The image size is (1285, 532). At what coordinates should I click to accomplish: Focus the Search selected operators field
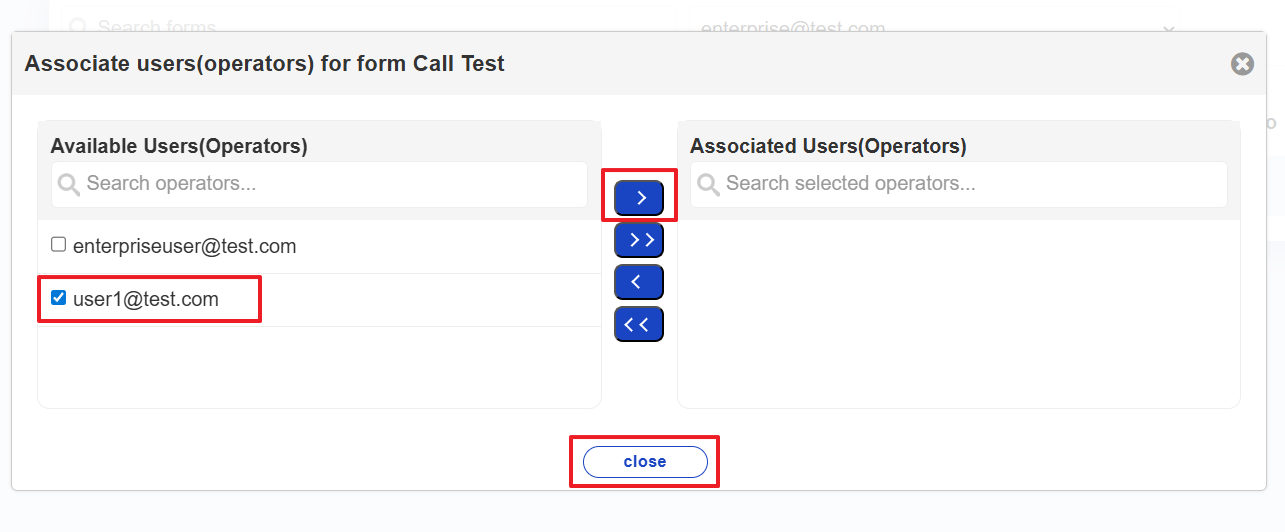970,184
